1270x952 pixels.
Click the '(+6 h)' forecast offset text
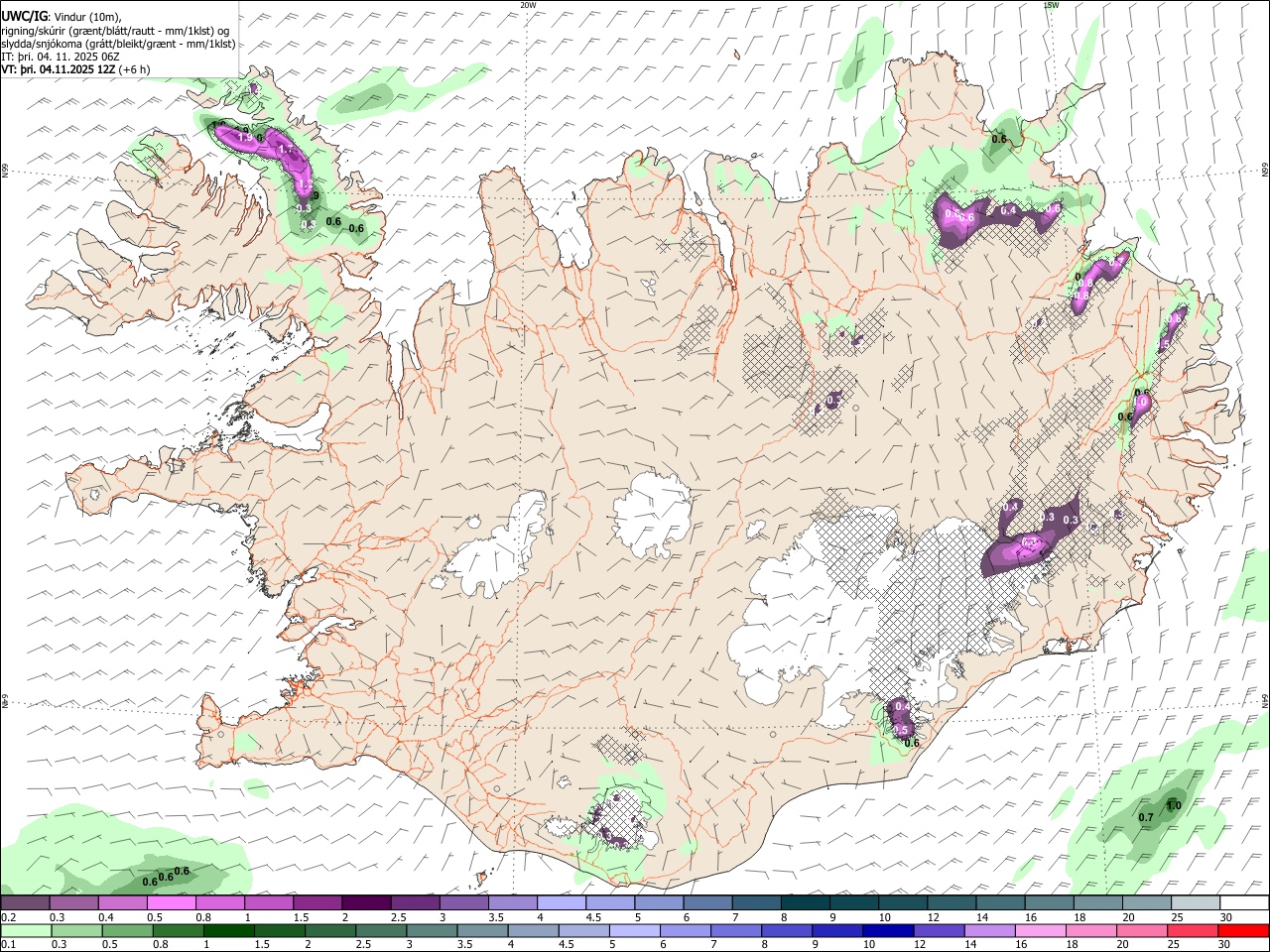[135, 69]
